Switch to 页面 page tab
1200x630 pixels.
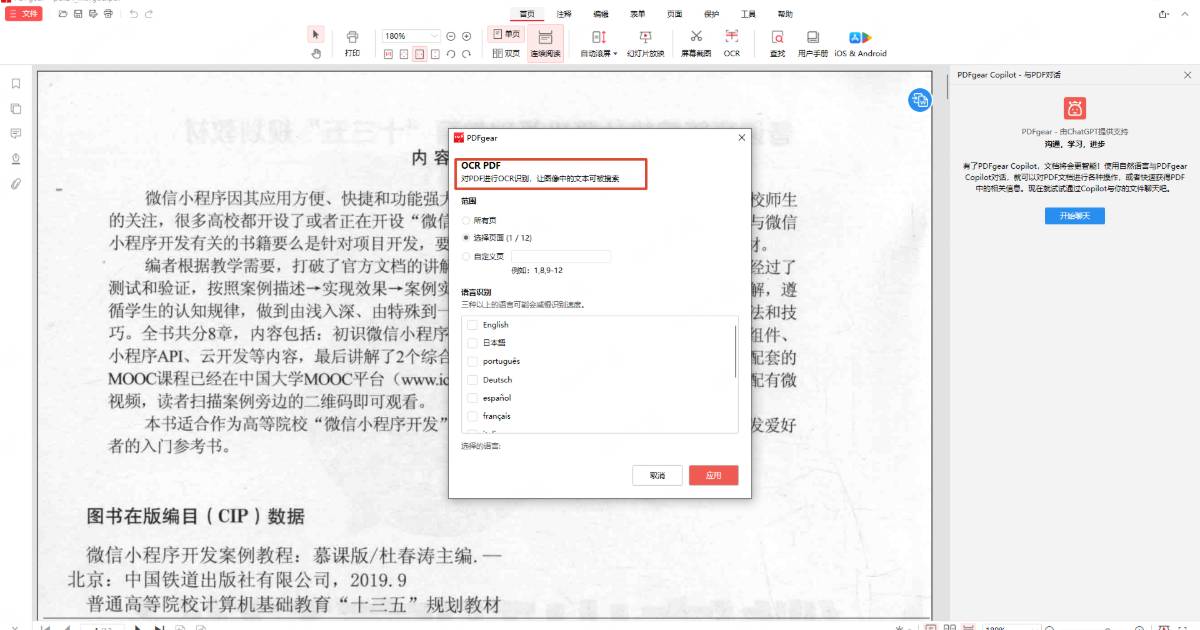[x=675, y=14]
